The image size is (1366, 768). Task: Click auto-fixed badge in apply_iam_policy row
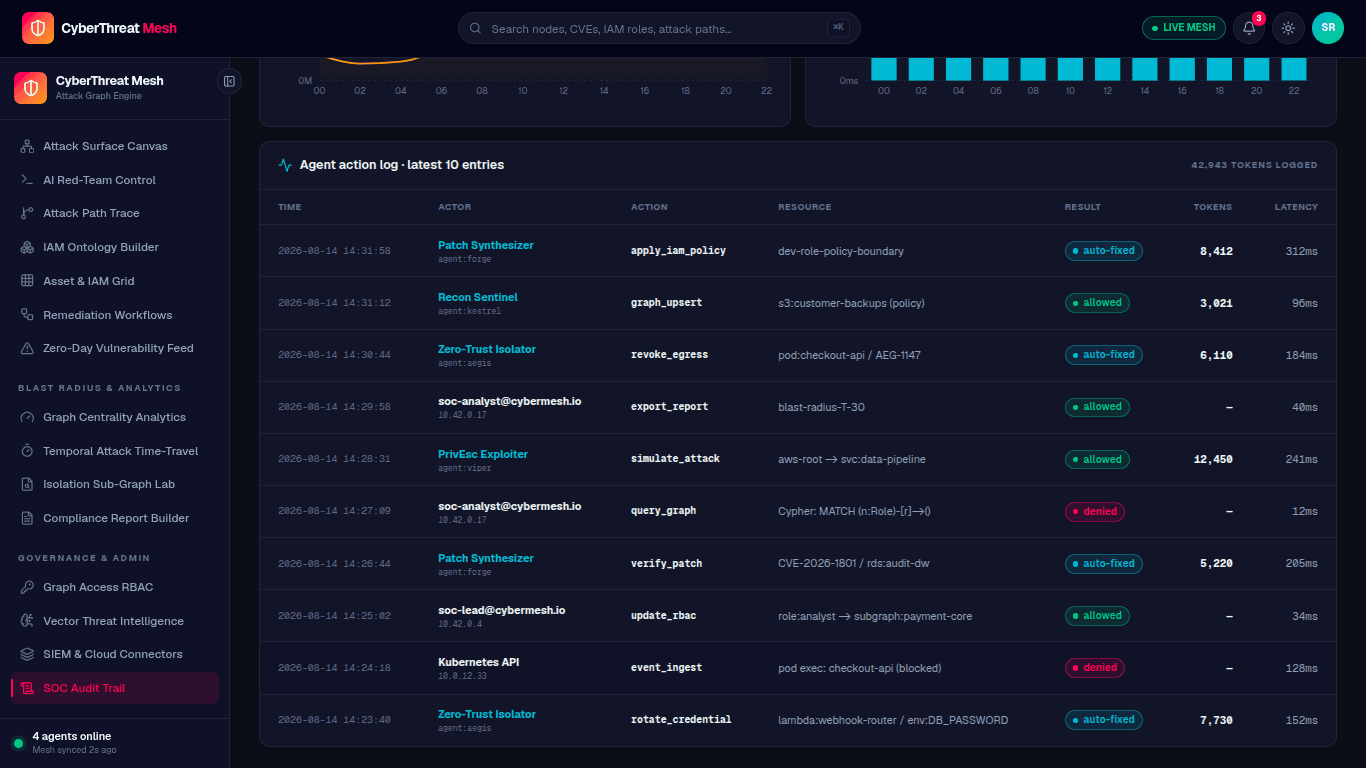(x=1104, y=250)
